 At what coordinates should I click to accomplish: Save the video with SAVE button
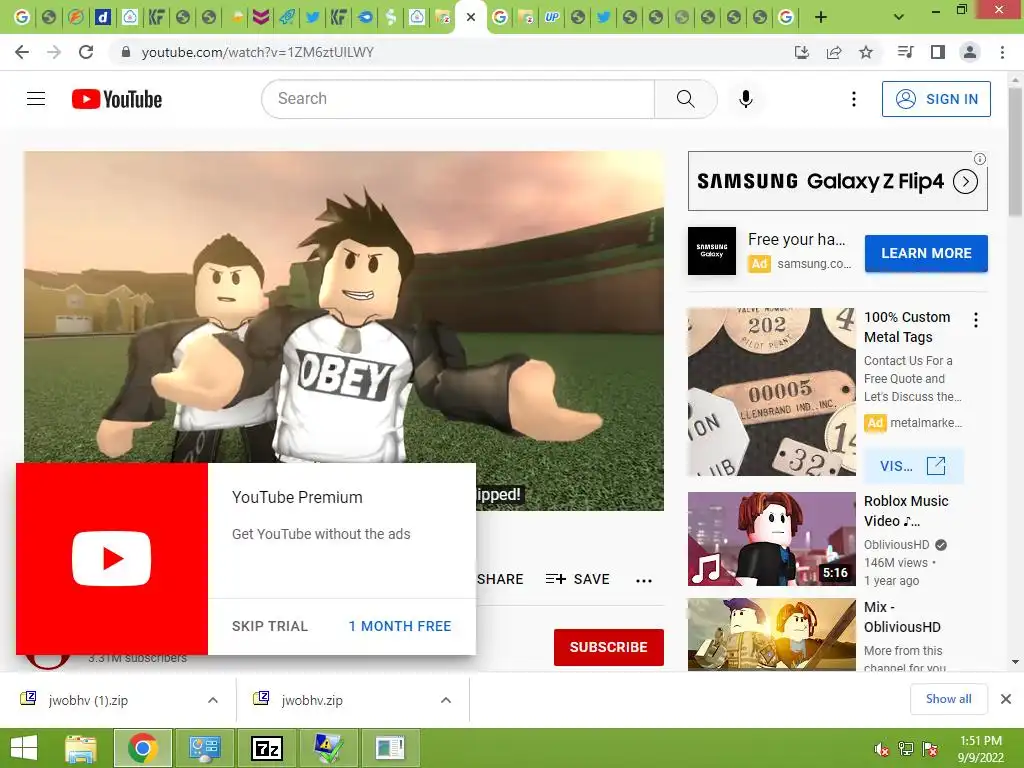[x=577, y=579]
